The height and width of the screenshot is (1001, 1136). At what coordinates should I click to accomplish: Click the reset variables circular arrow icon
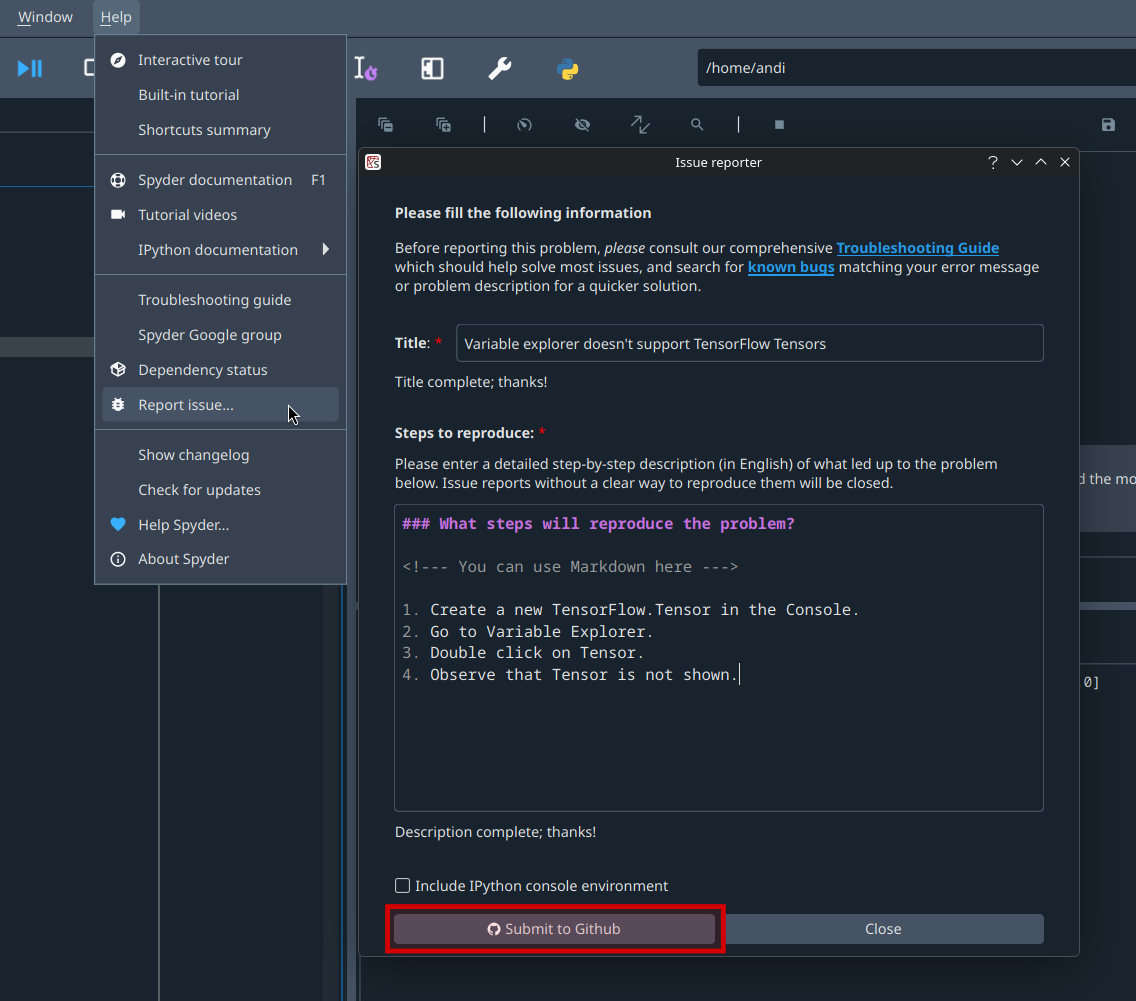[524, 125]
